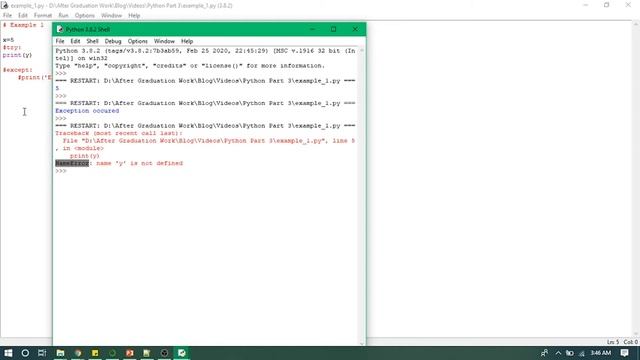
Task: Click the 'Col: 0' indicator in the status bar
Action: point(630,342)
